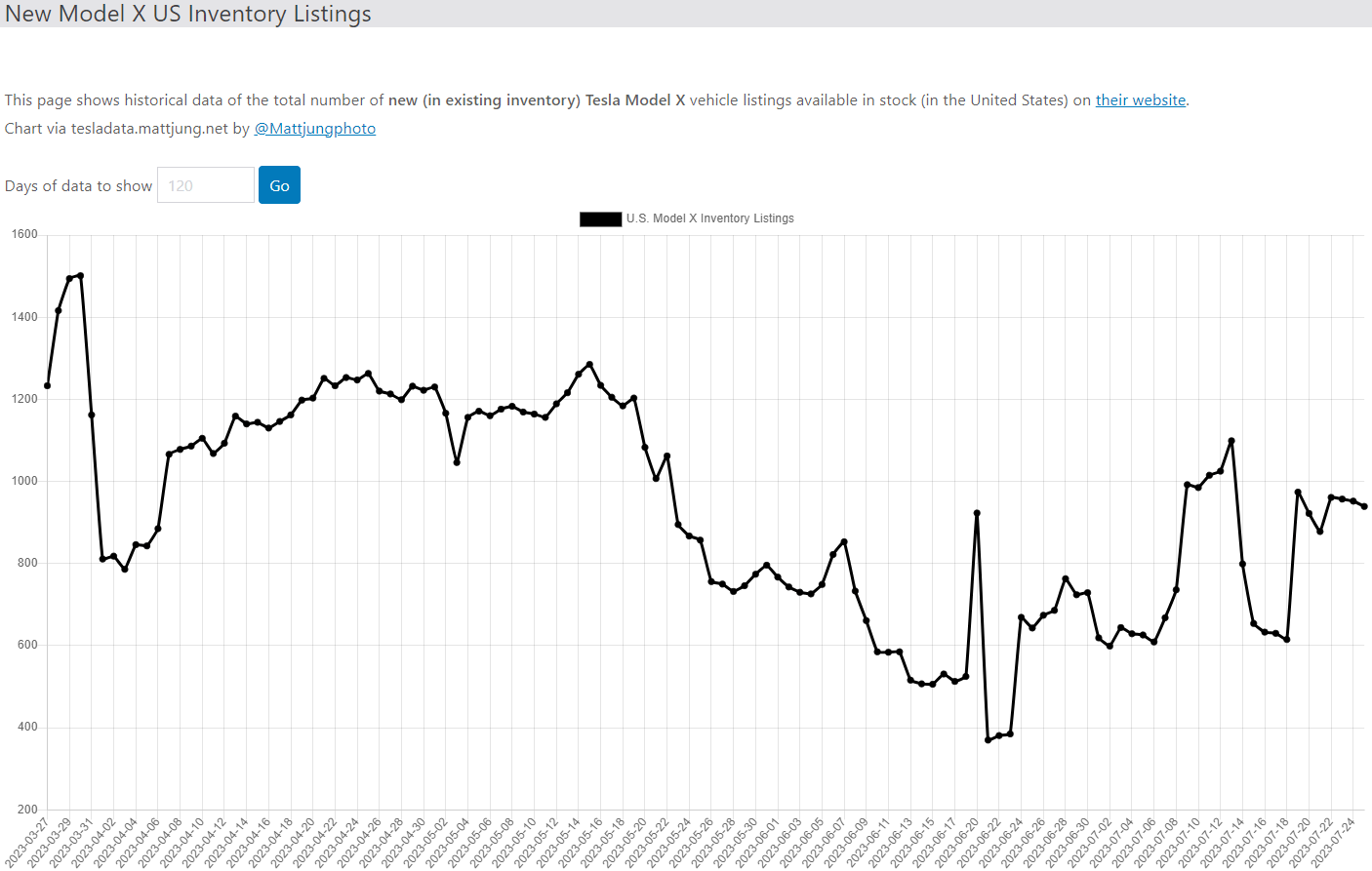Click the lowest data point on the chart
Screen dimensions: 1372x871
coord(988,740)
